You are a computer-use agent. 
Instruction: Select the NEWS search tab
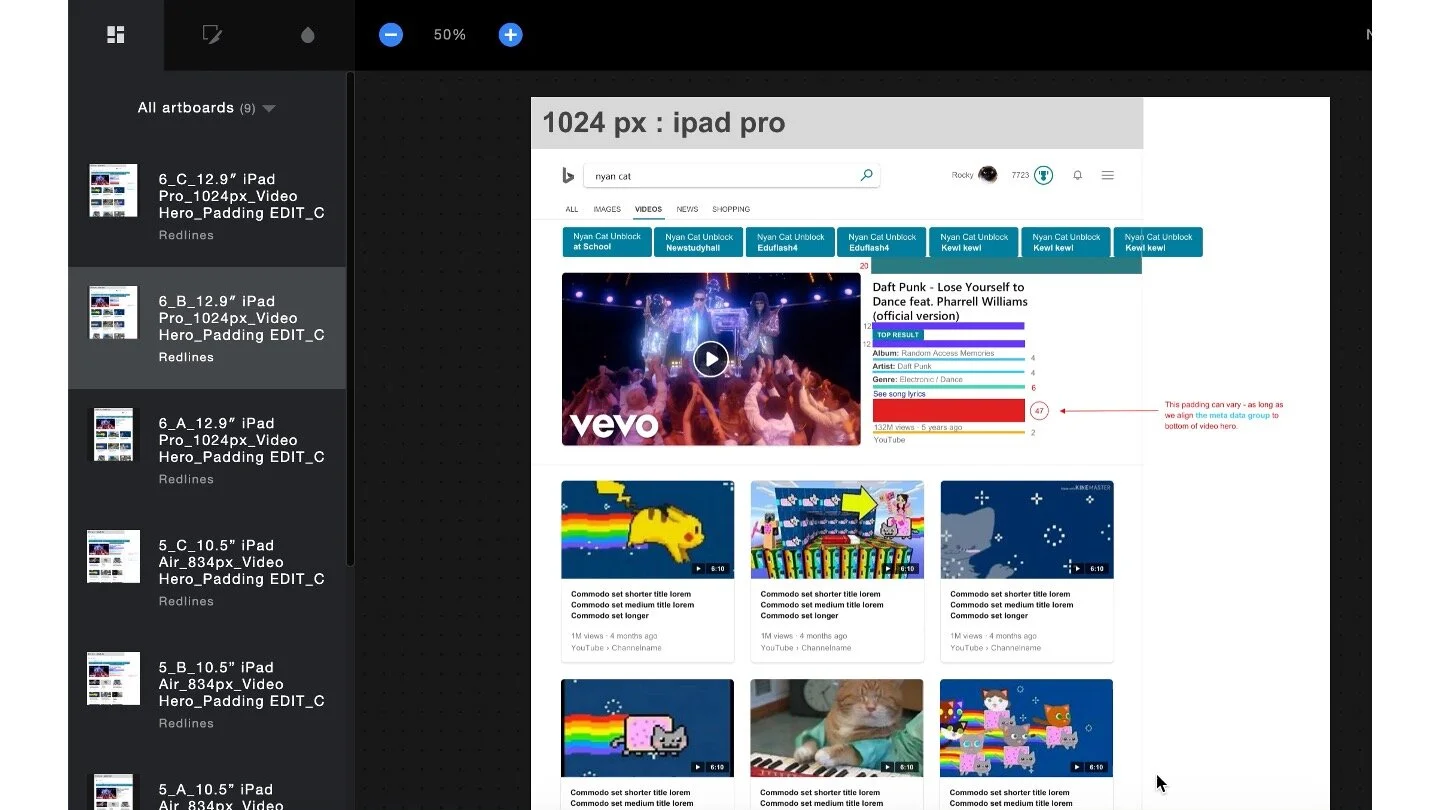pyautogui.click(x=687, y=209)
